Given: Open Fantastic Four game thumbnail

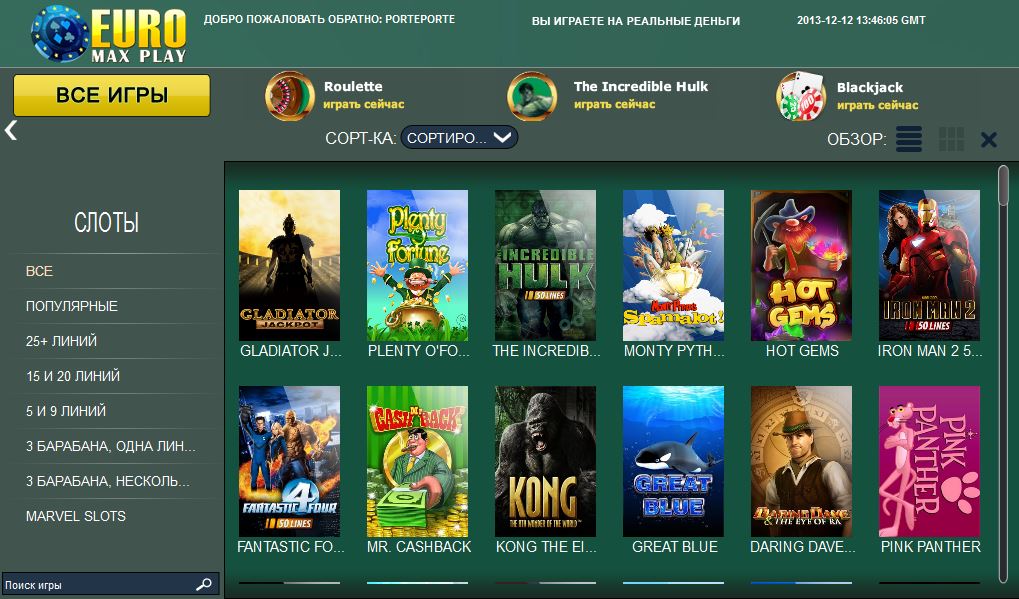Looking at the screenshot, I should tap(289, 461).
